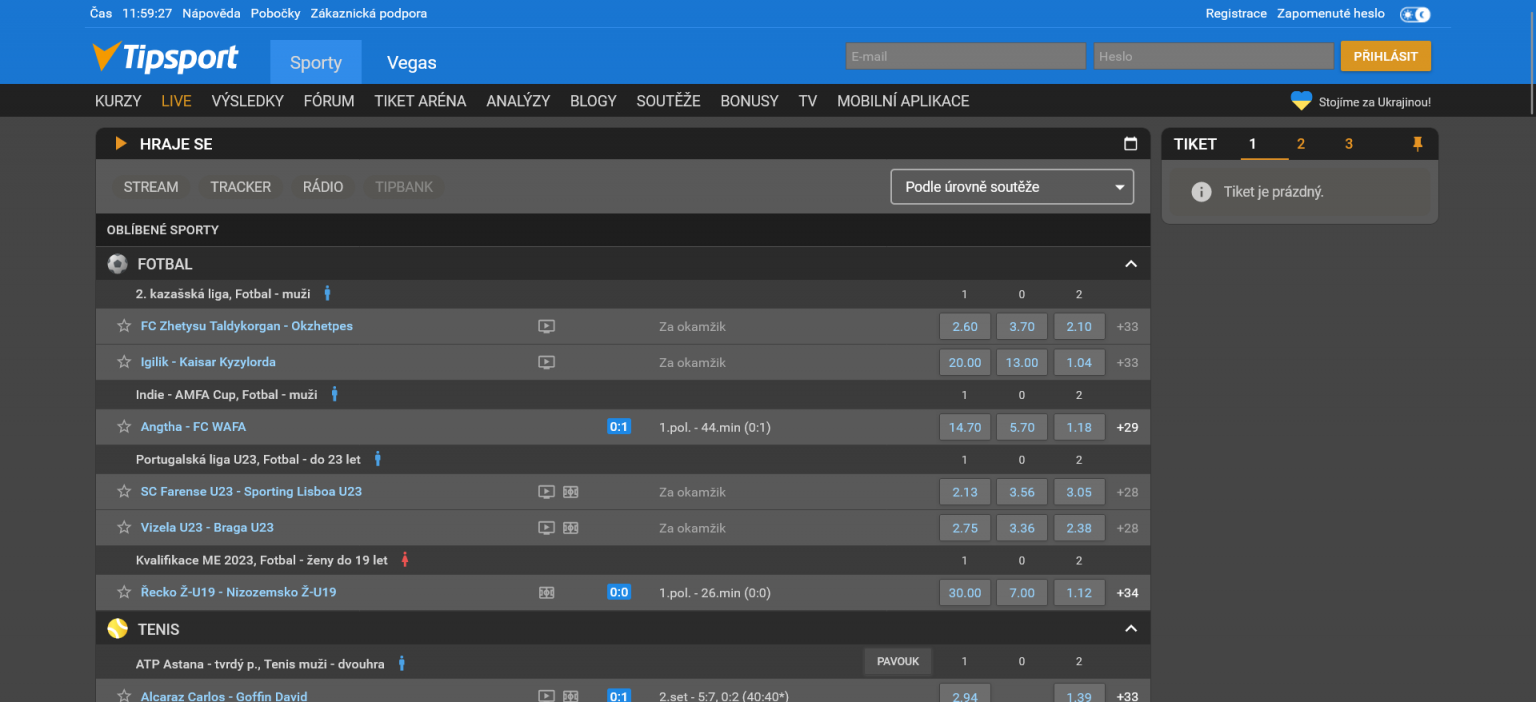Screen dimensions: 1536x702
Task: Star the Vizela U23 - Braga U23 match
Action: coord(124,527)
